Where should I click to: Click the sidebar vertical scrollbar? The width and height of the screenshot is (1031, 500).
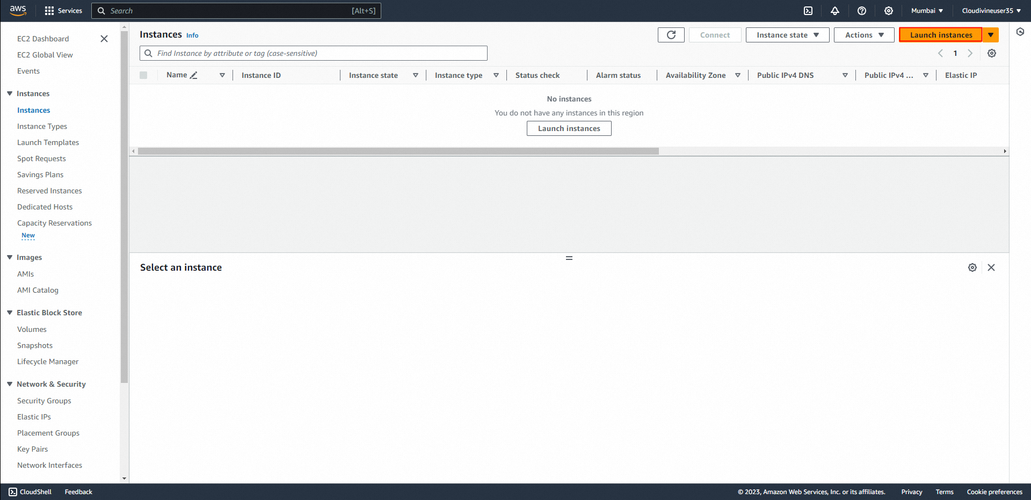pos(124,205)
